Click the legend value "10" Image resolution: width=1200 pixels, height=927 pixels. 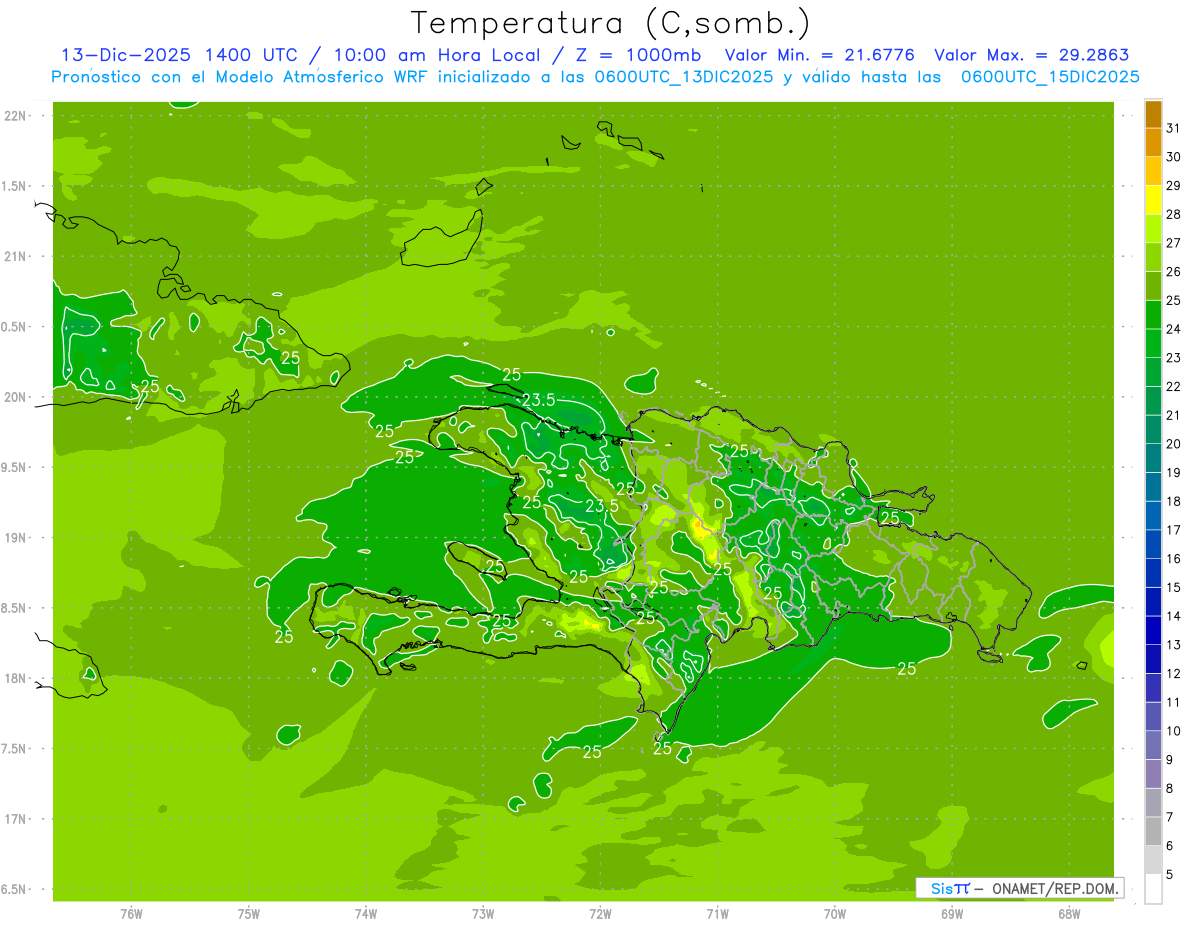[x=1174, y=731]
